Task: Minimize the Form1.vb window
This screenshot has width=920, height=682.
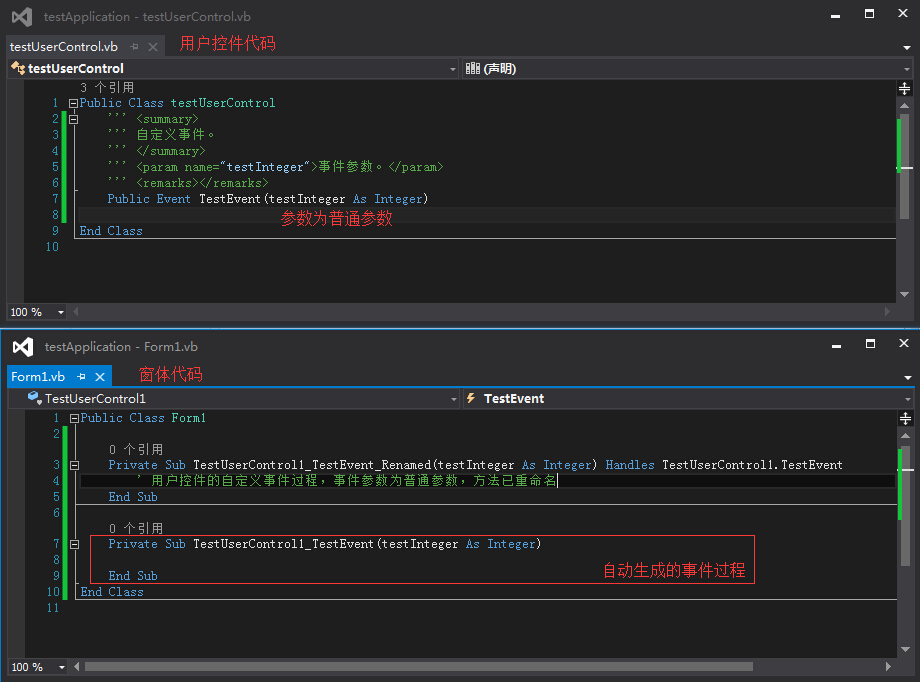Action: (837, 345)
